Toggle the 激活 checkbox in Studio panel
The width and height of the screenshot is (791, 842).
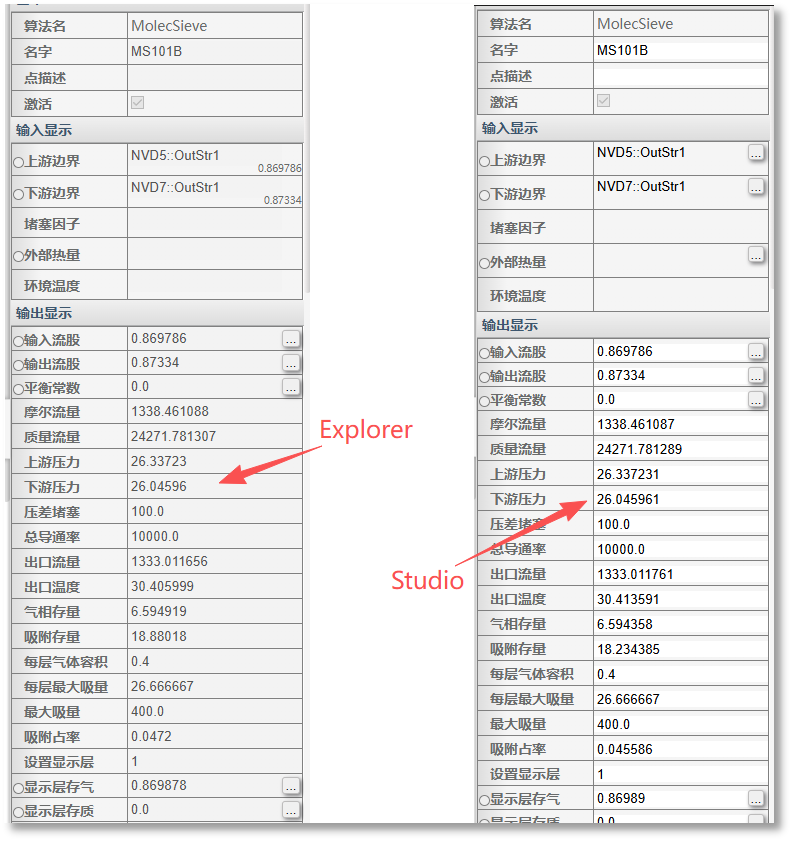(x=603, y=101)
